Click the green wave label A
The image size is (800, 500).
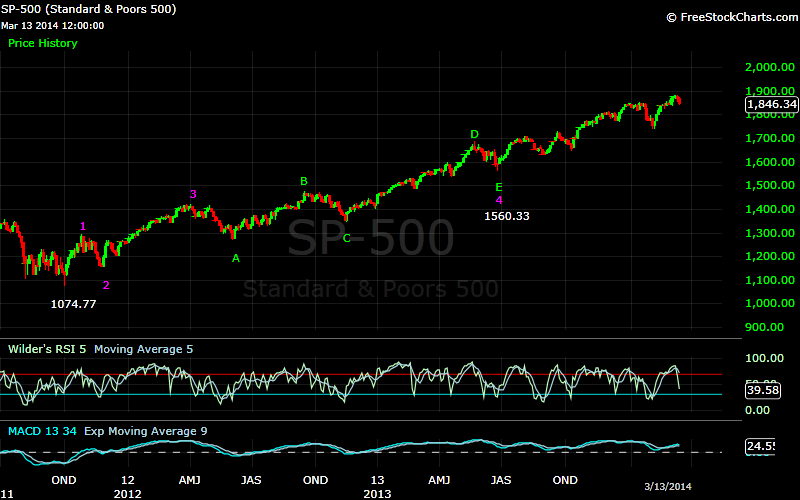coord(236,259)
